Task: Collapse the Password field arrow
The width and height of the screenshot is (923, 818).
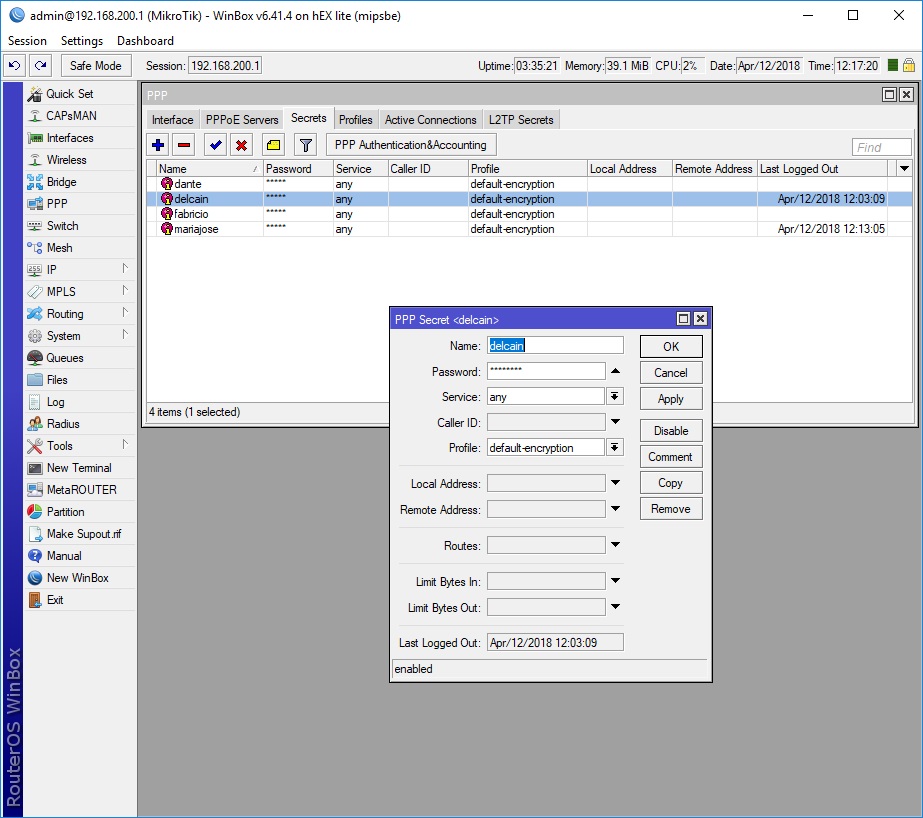Action: pyautogui.click(x=615, y=372)
